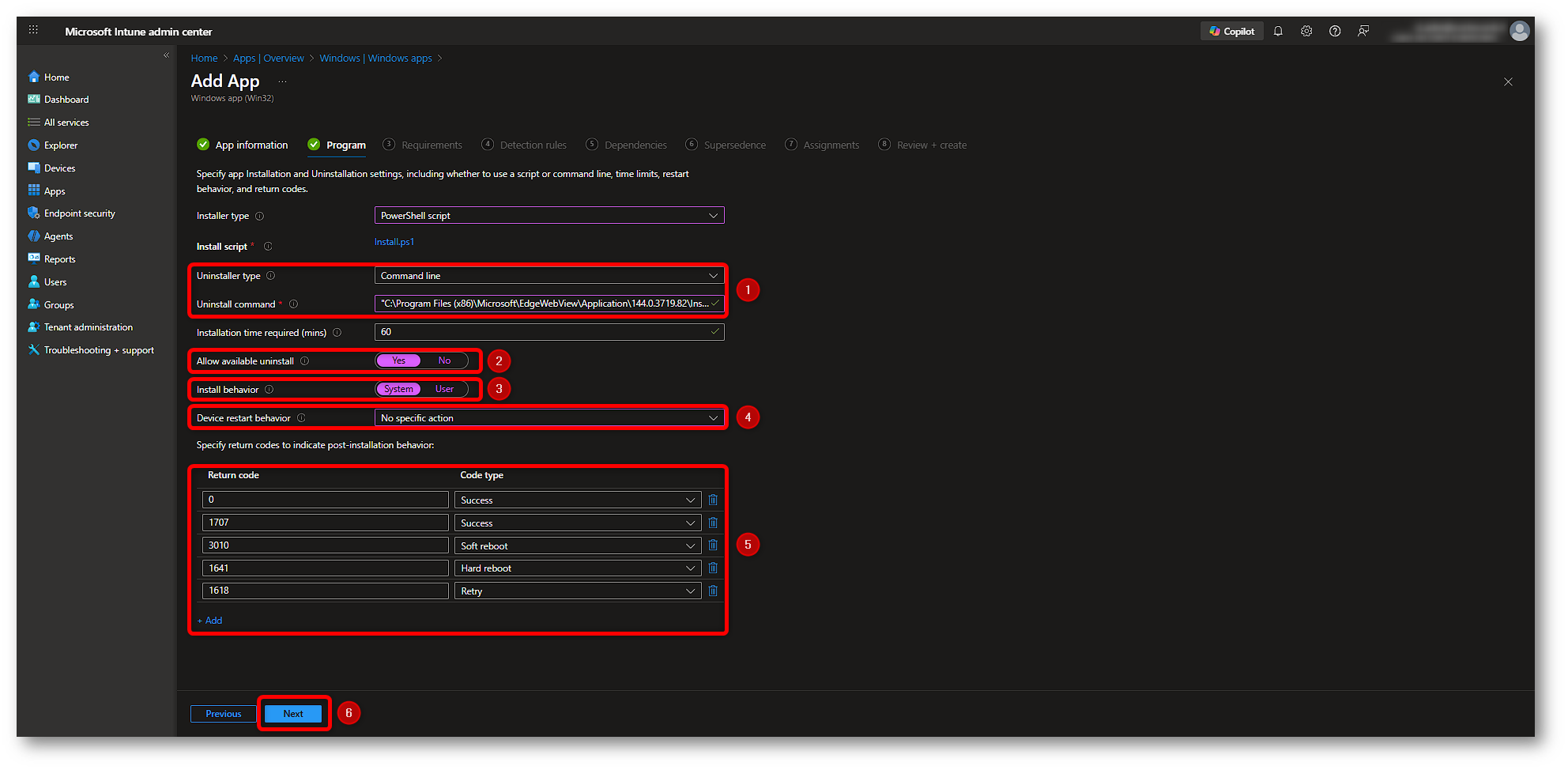Open the Installer type dropdown
Screen dimensions: 1568x770
click(548, 215)
